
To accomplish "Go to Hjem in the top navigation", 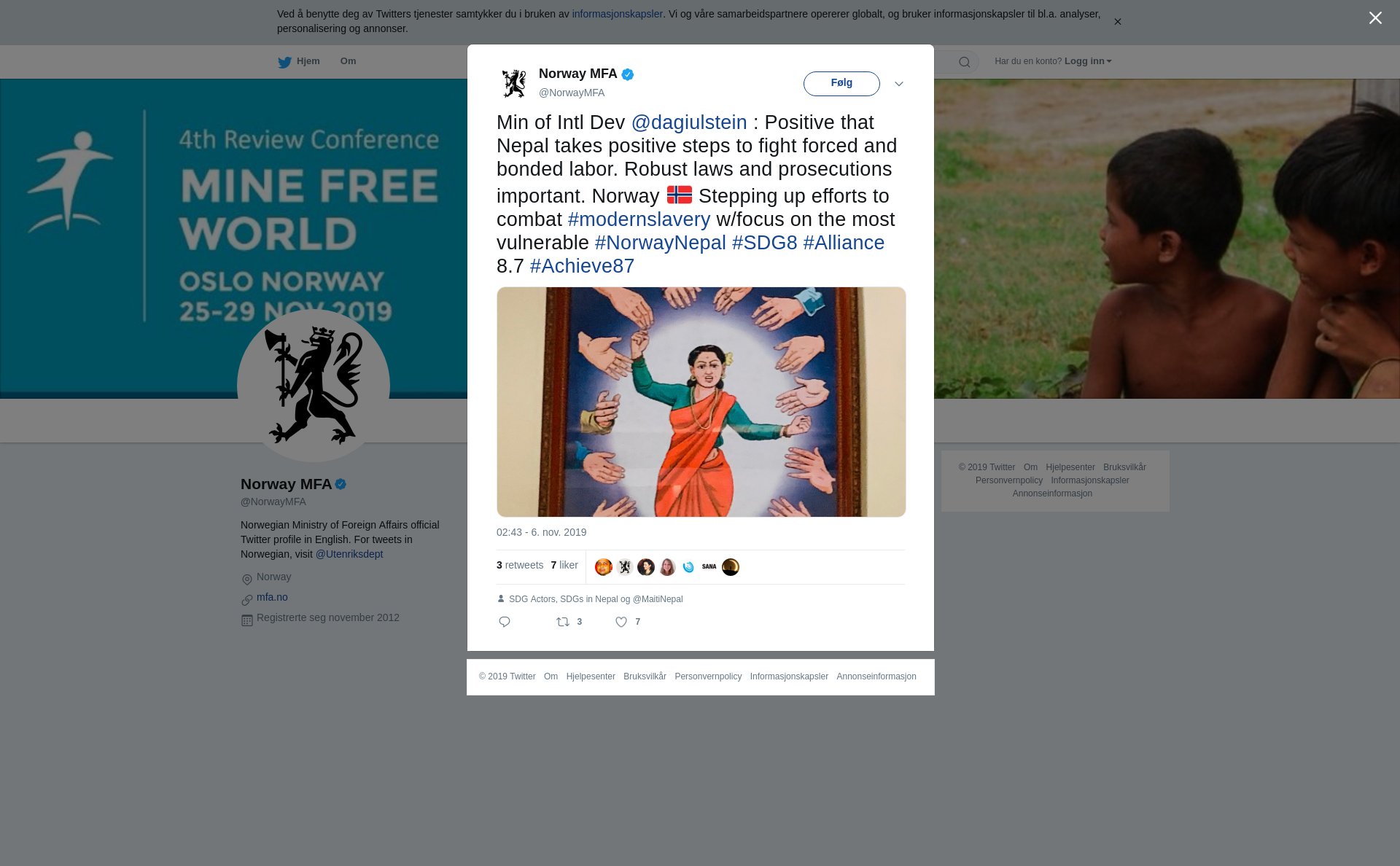I will [308, 61].
